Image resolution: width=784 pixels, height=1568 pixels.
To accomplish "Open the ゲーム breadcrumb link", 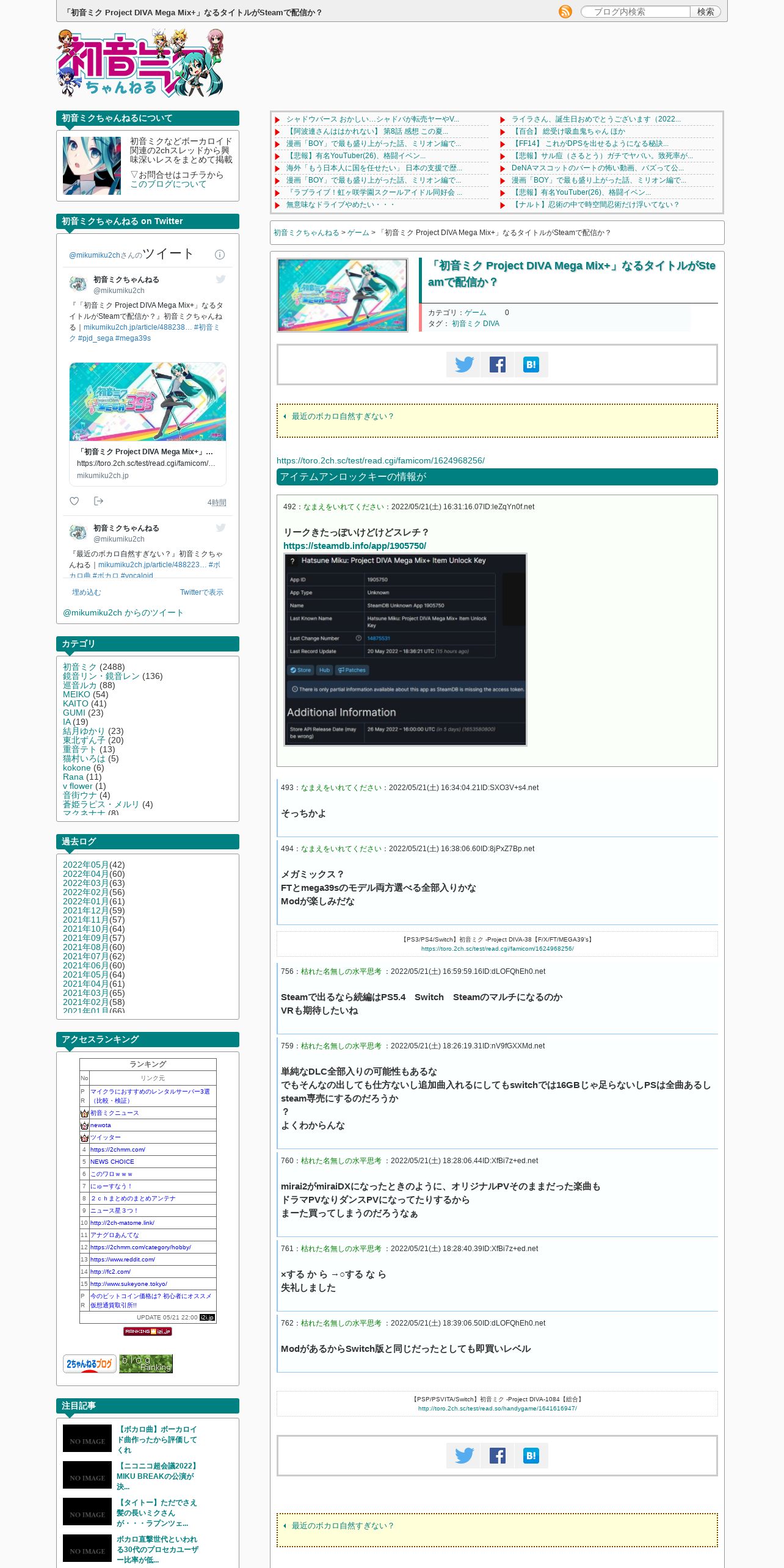I will (x=358, y=233).
